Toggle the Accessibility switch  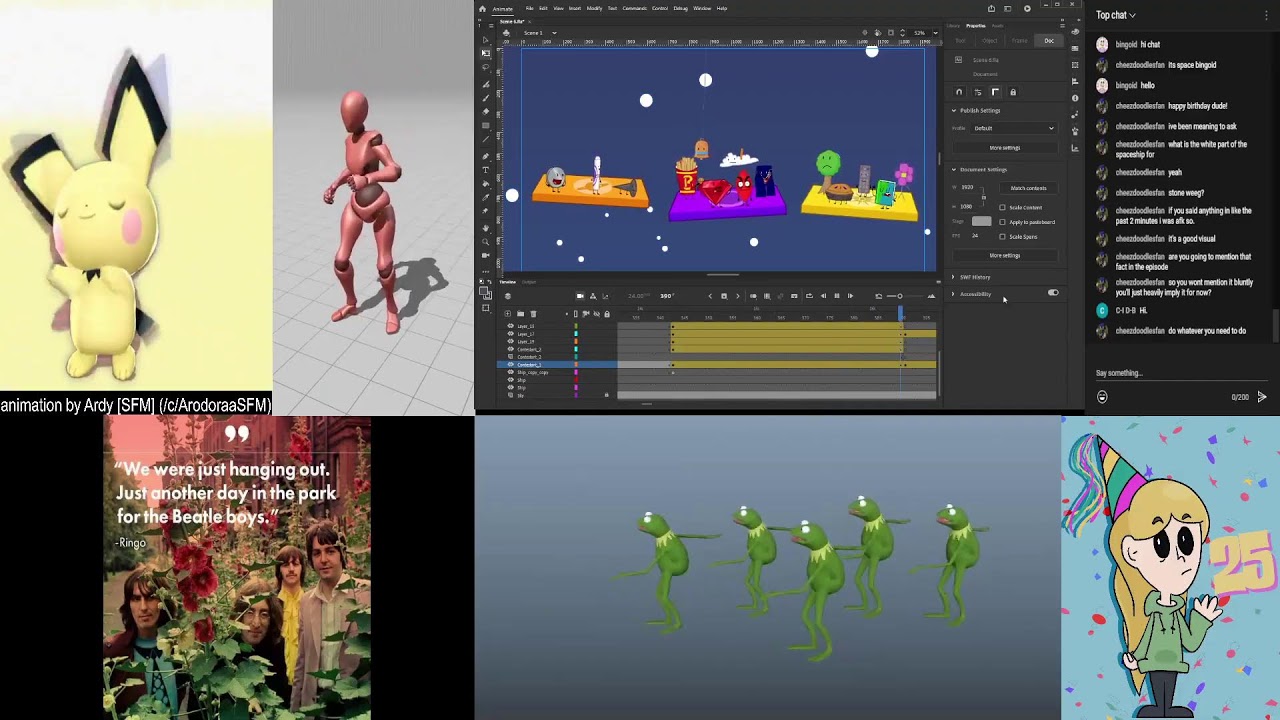(1053, 293)
